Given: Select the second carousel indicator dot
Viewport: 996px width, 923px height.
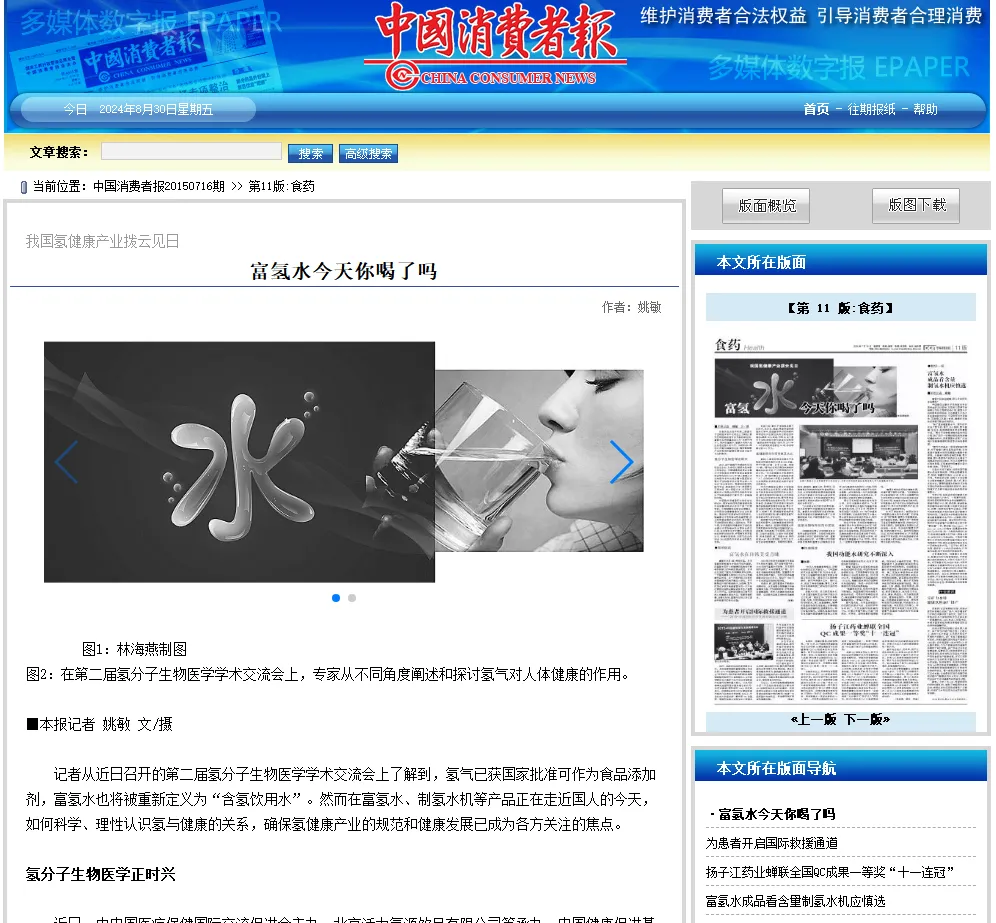Looking at the screenshot, I should coord(351,597).
